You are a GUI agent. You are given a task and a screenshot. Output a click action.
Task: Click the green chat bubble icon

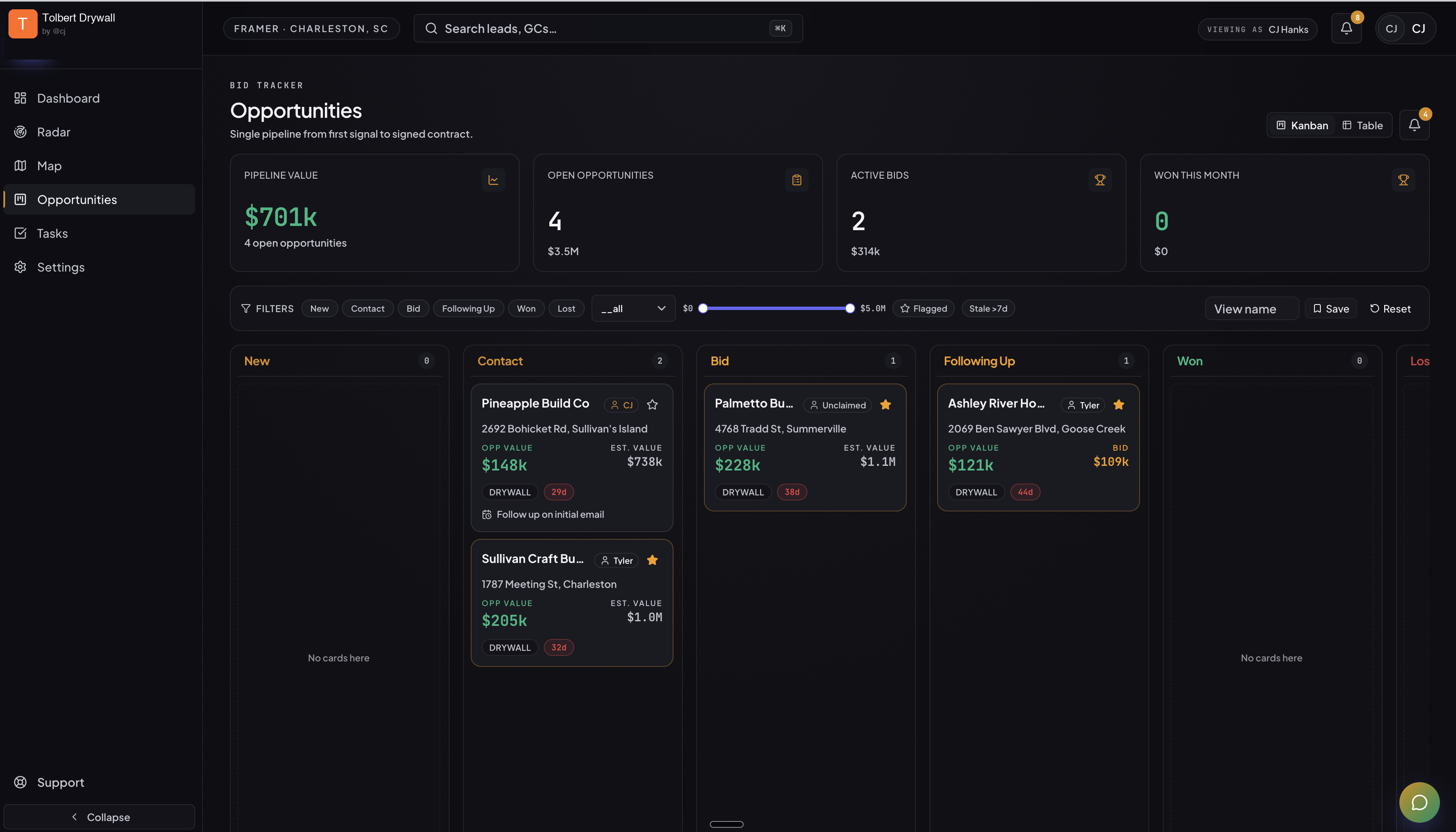tap(1419, 802)
